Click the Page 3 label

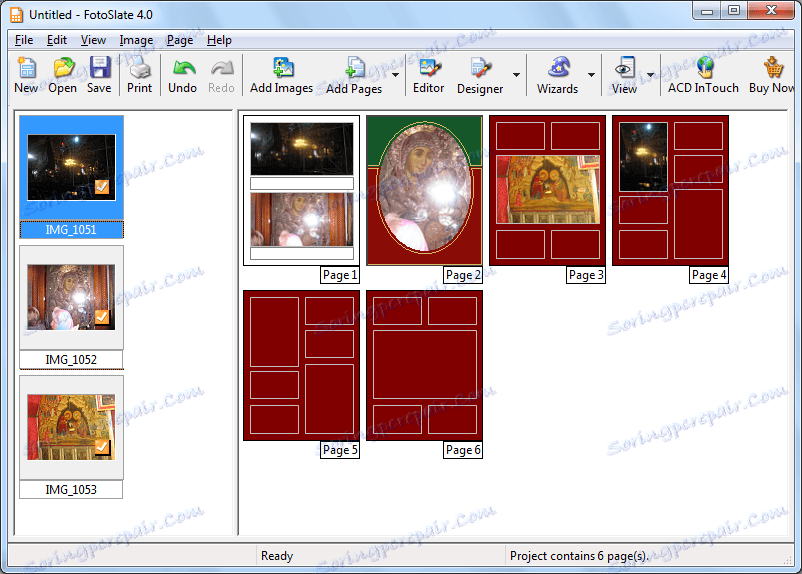pyautogui.click(x=586, y=275)
